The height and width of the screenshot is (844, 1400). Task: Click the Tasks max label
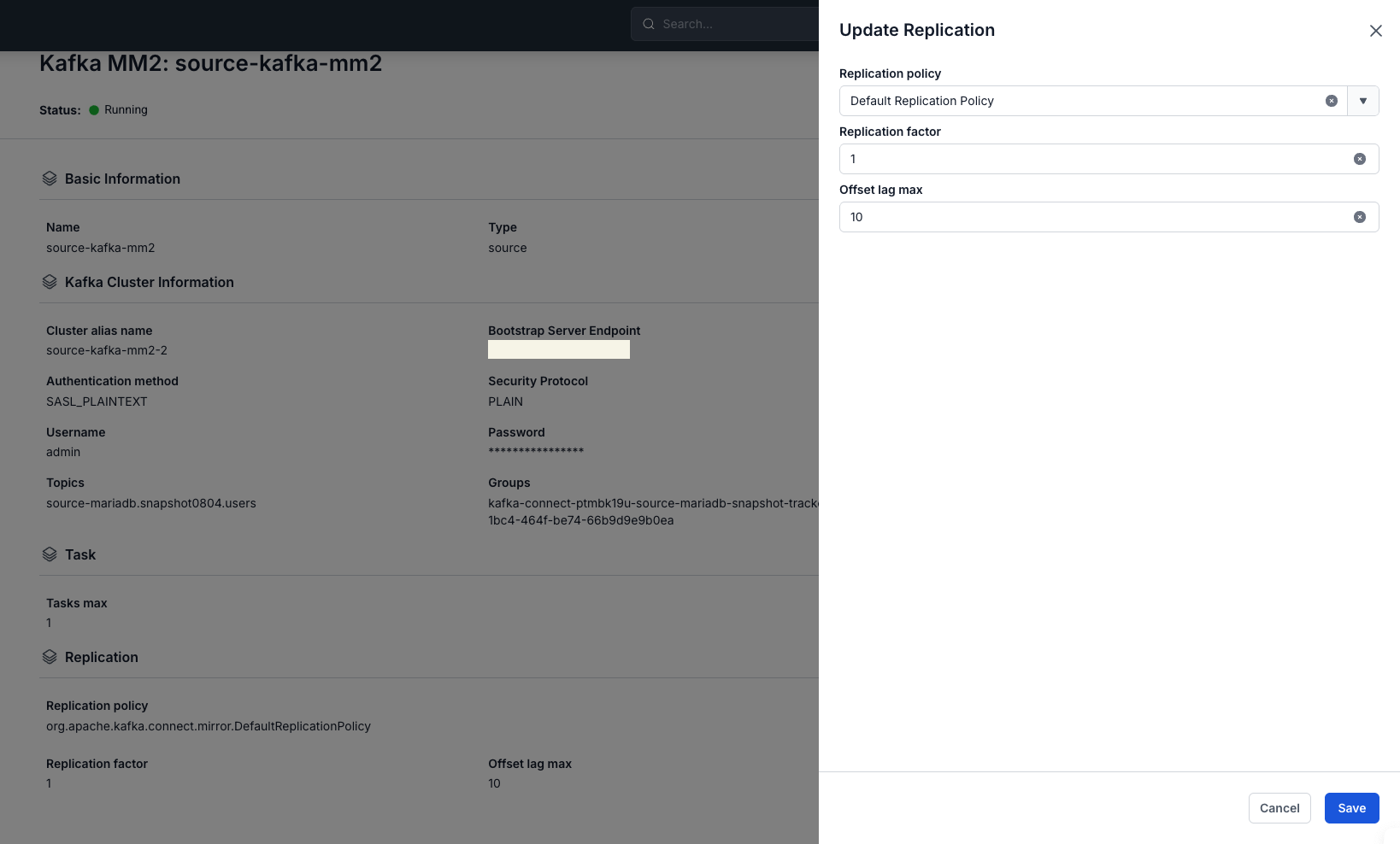[x=77, y=603]
